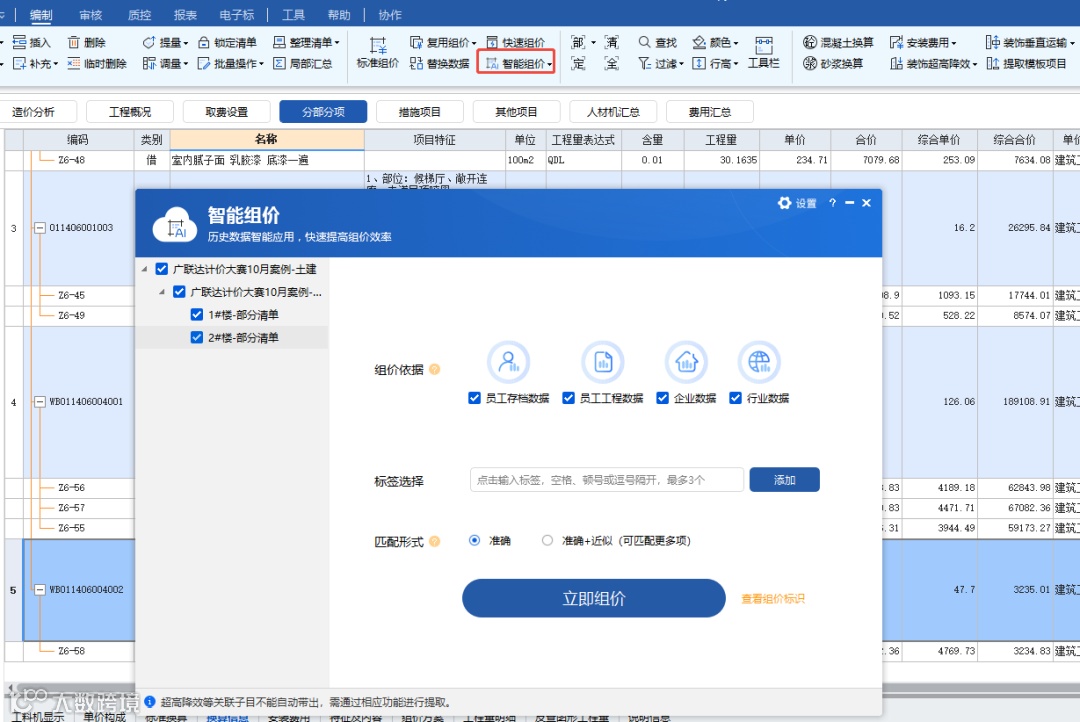Viewport: 1080px width, 722px height.
Task: Open the 查看组价标识 link
Action: point(772,599)
